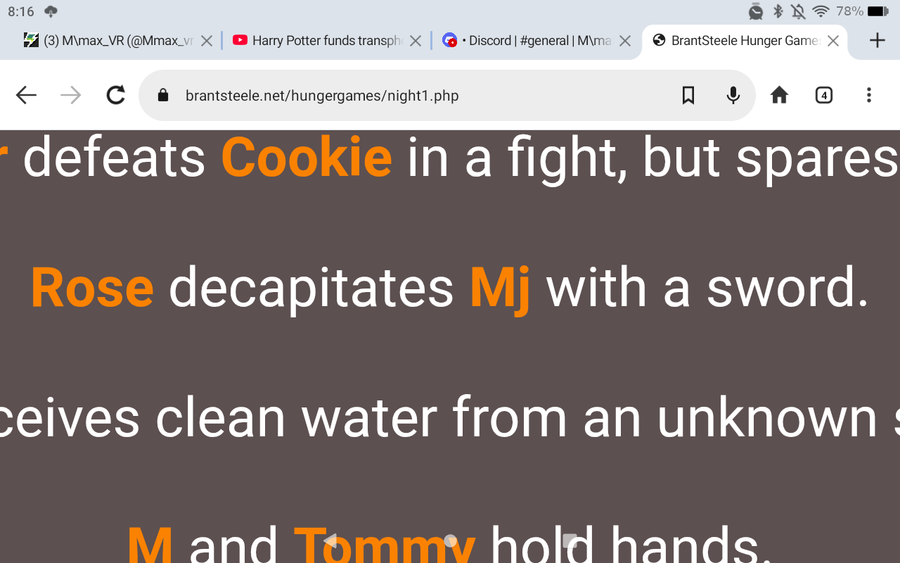Close the BrantSteele Hunger Games tab
Screen dimensions: 900x563
[833, 41]
